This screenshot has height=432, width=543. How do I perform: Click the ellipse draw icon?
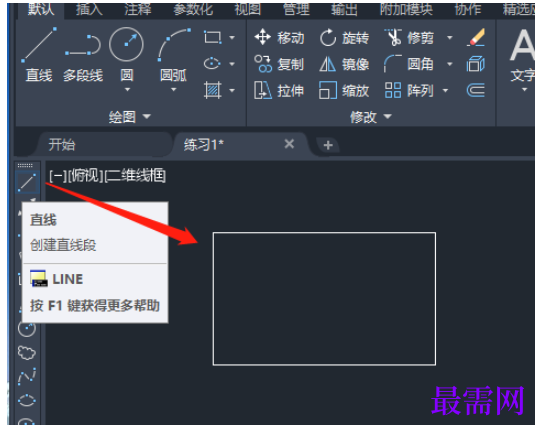(x=212, y=64)
